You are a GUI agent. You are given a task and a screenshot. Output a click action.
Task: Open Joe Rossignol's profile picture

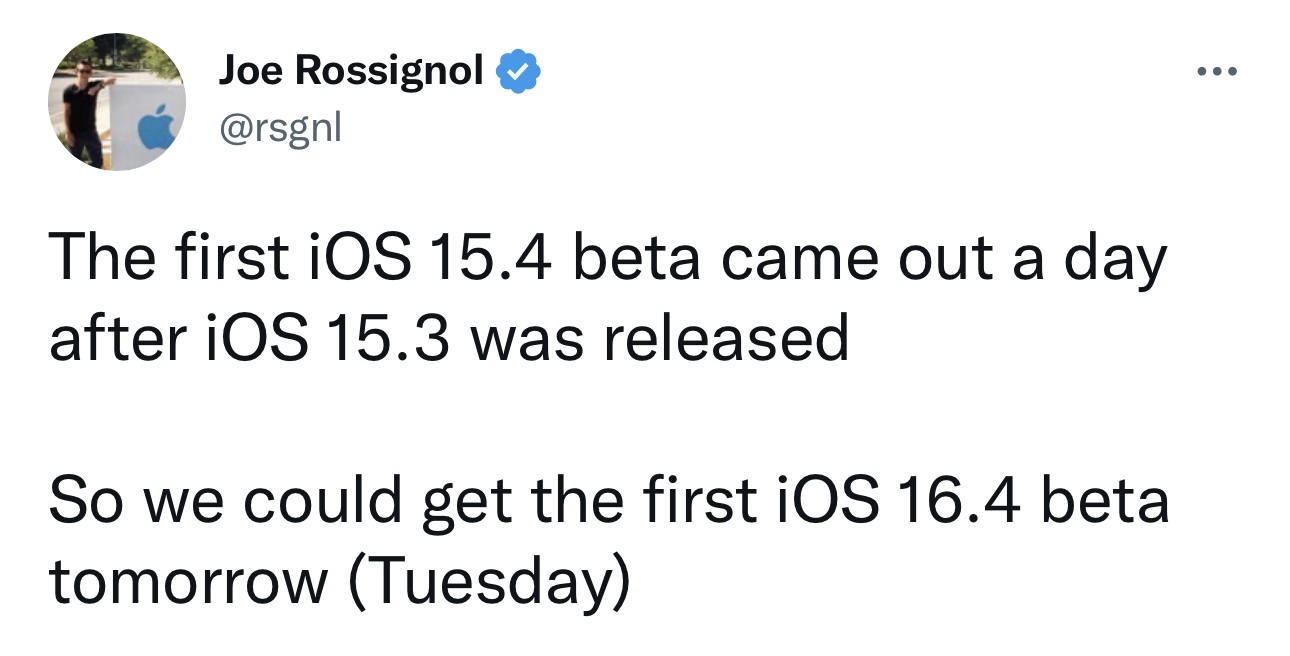pyautogui.click(x=117, y=102)
